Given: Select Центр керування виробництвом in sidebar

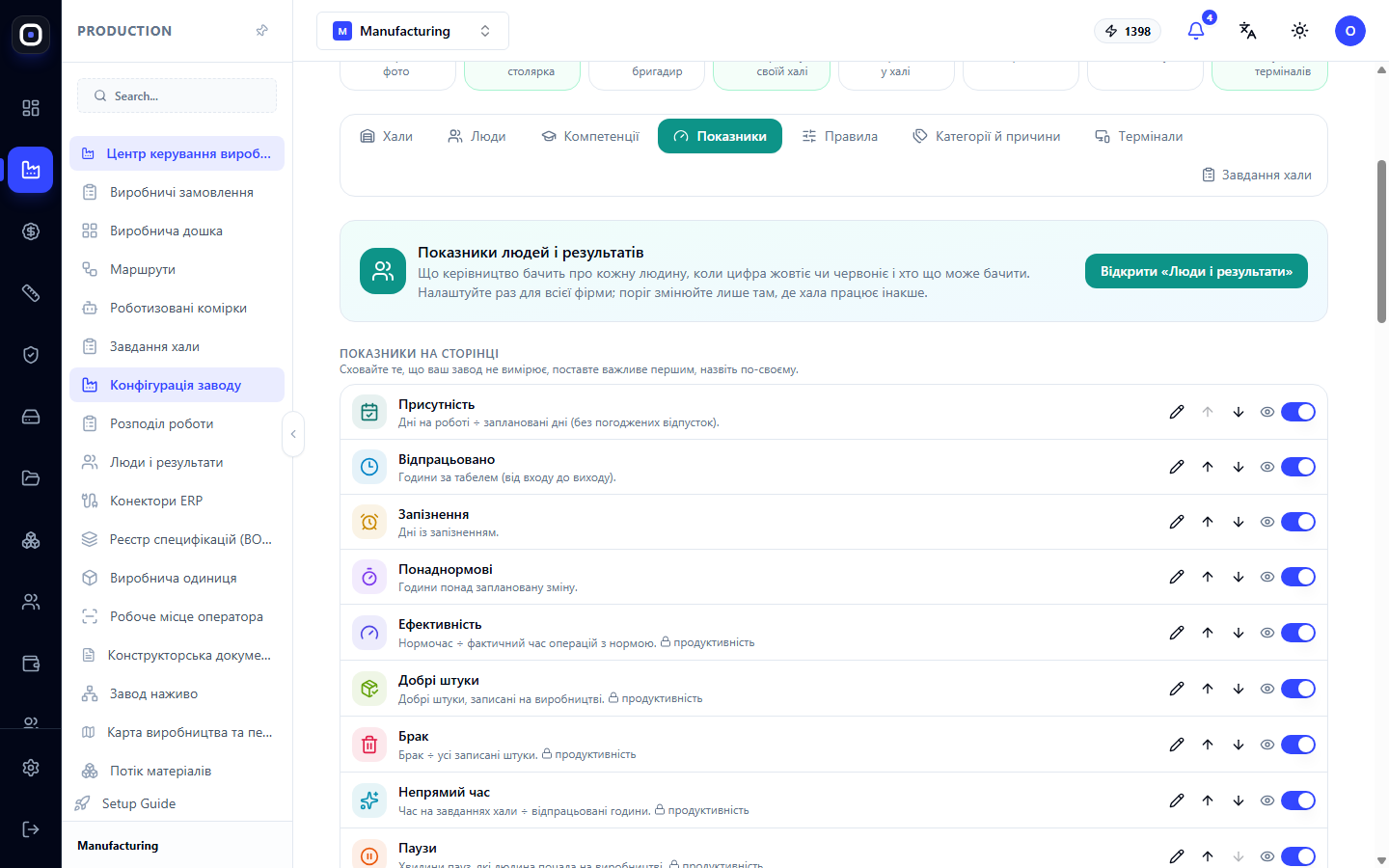Looking at the screenshot, I should [177, 153].
